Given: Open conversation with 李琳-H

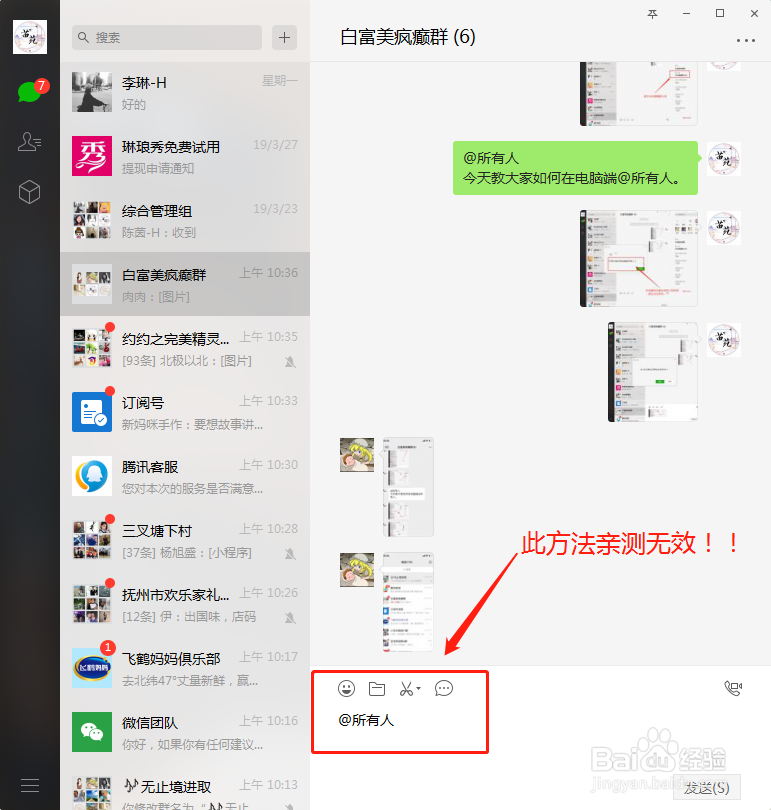Looking at the screenshot, I should [x=185, y=92].
